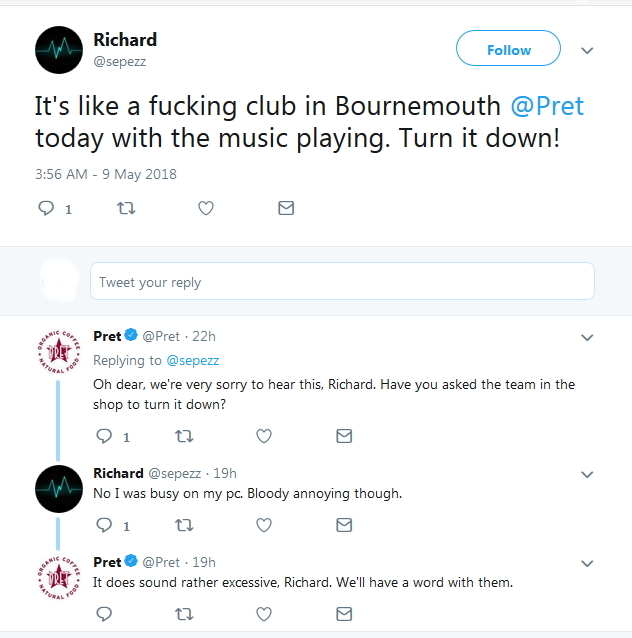Like Richard's 'busy on my pc' reply
This screenshot has height=638, width=632.
[x=264, y=525]
